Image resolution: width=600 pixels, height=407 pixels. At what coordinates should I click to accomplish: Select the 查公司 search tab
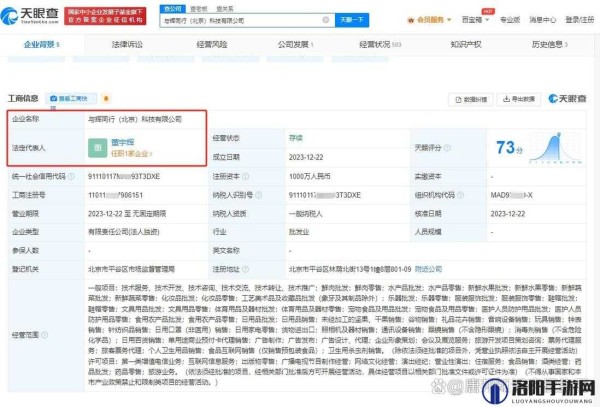[x=173, y=9]
